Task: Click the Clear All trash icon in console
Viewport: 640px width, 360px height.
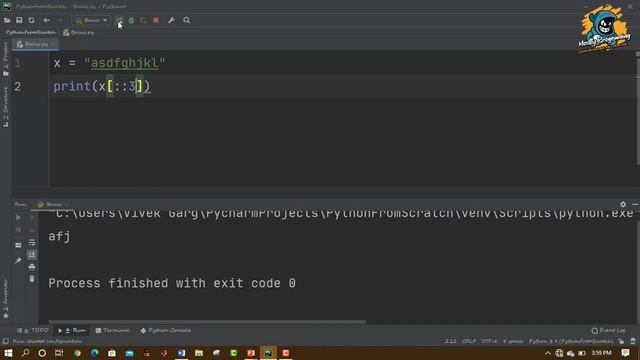Action: pyautogui.click(x=32, y=279)
